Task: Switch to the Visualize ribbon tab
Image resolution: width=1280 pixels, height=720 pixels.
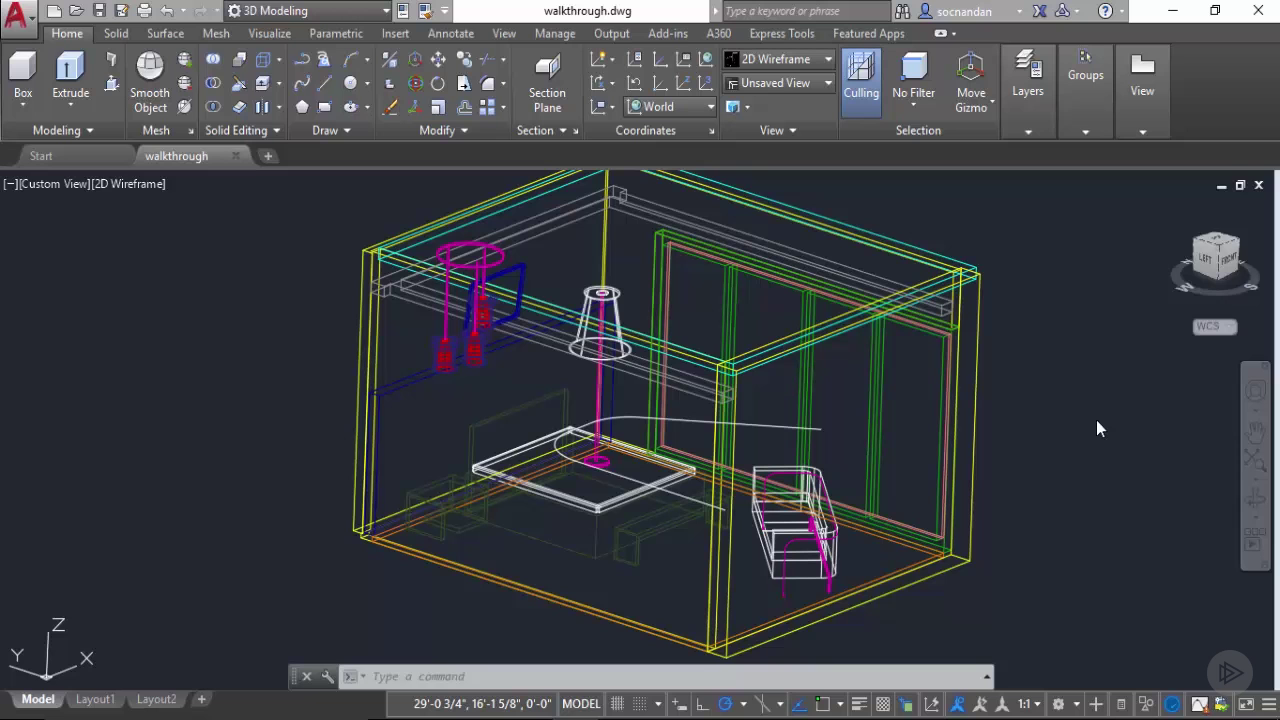Action: (269, 33)
